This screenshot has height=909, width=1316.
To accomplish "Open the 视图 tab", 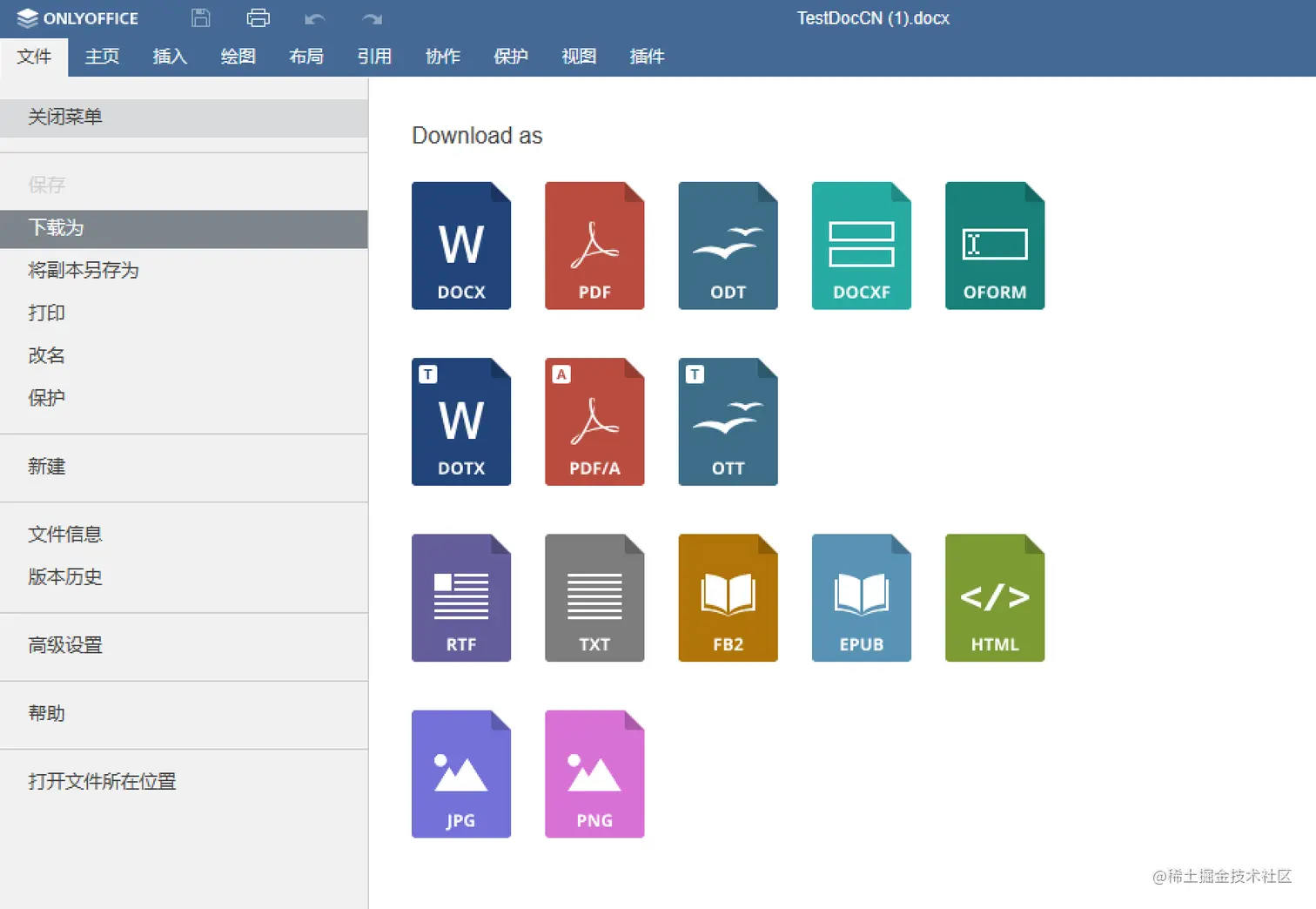I will [579, 57].
